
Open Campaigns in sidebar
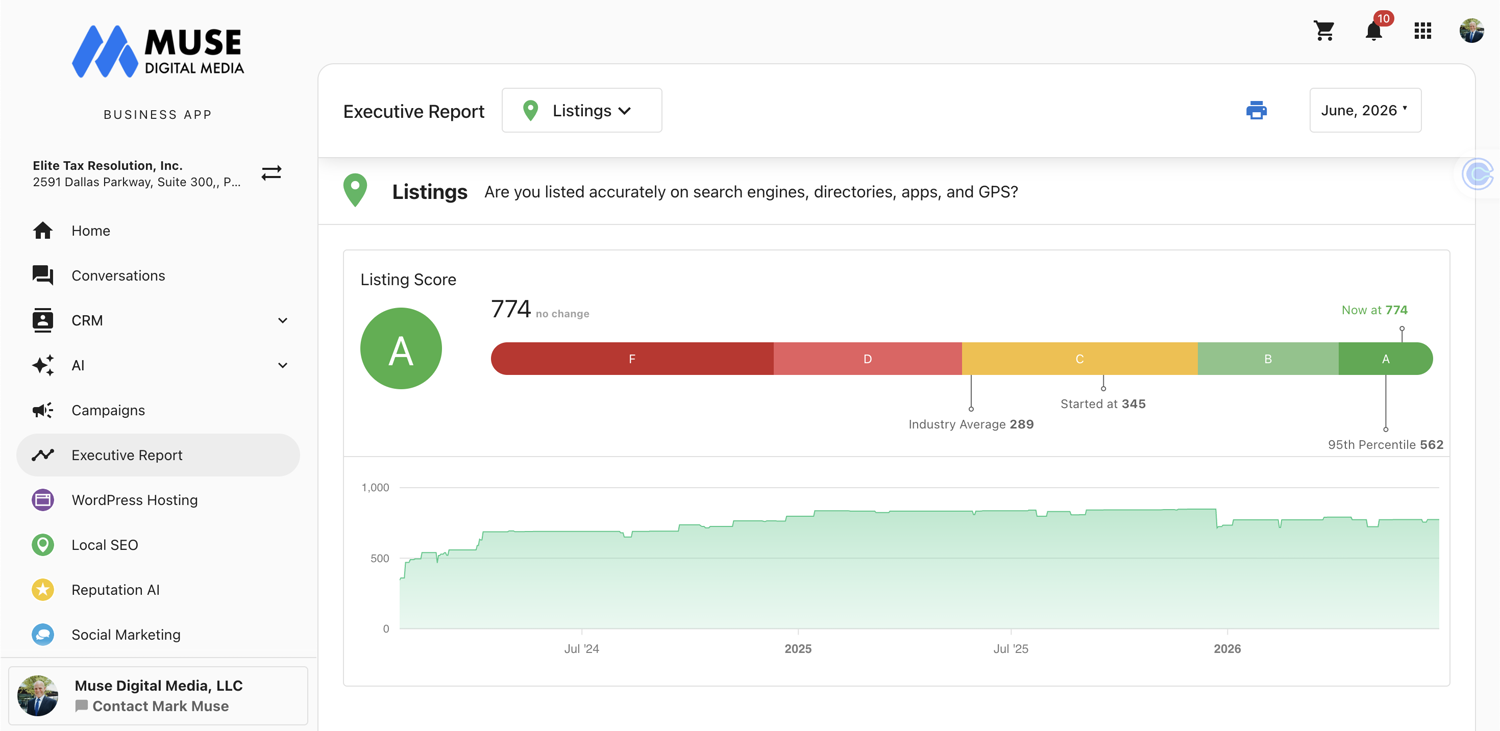pos(158,410)
